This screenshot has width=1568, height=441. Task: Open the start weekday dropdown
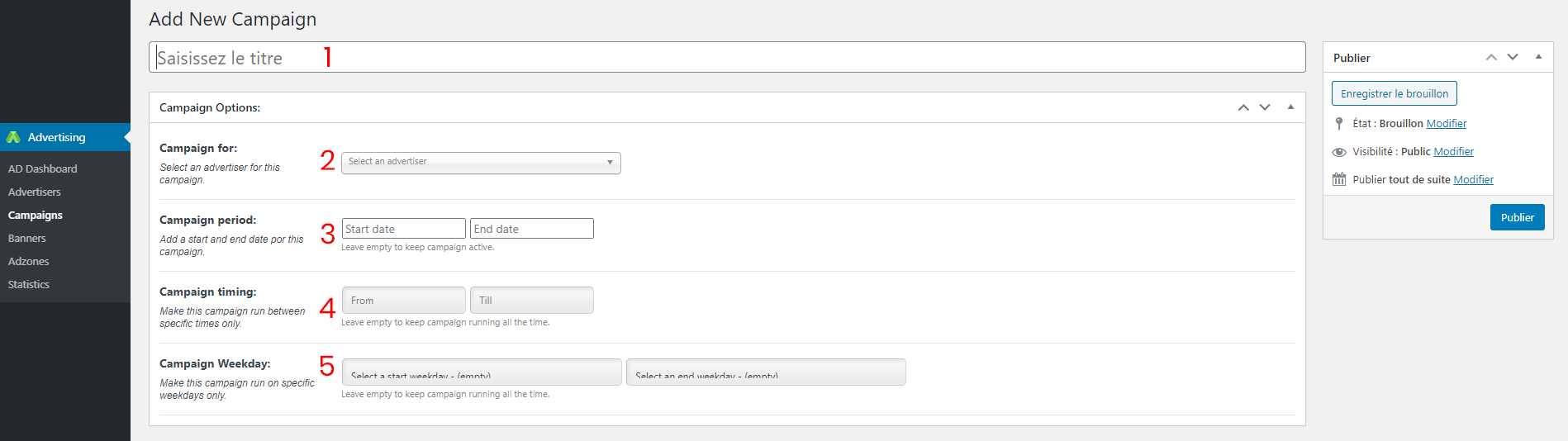click(482, 372)
